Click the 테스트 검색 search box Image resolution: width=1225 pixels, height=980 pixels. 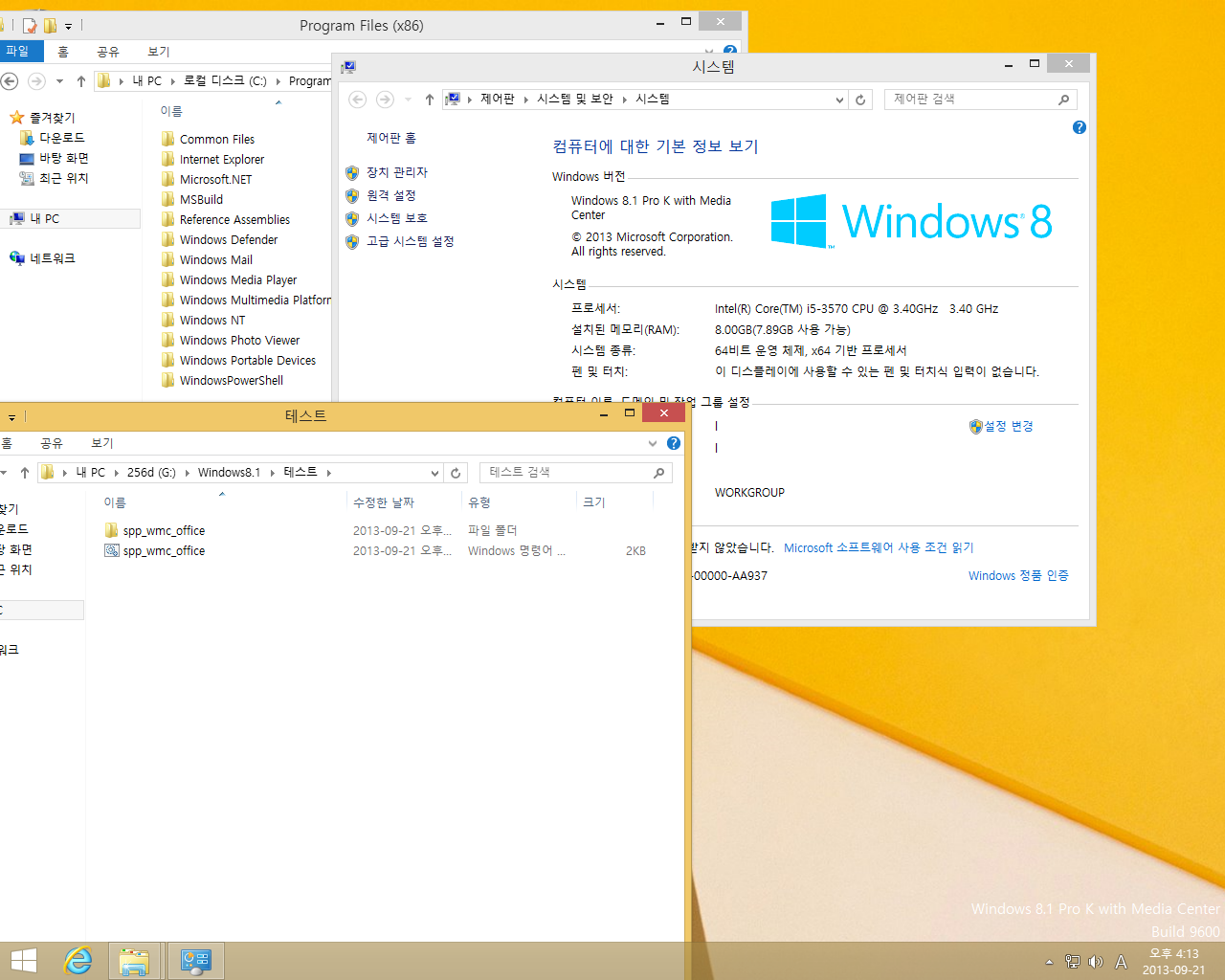(575, 473)
